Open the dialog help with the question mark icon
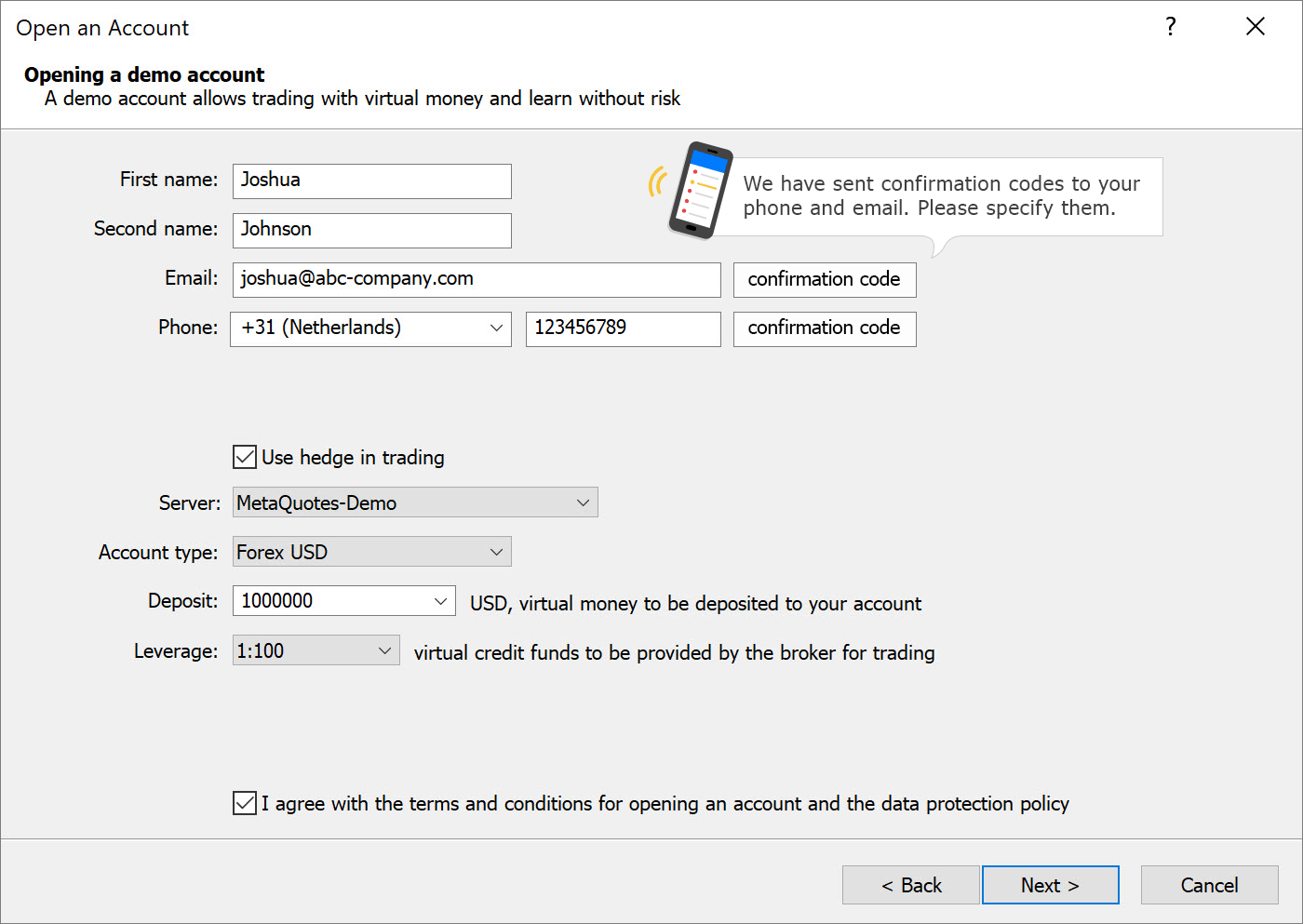This screenshot has width=1303, height=924. tap(1170, 27)
